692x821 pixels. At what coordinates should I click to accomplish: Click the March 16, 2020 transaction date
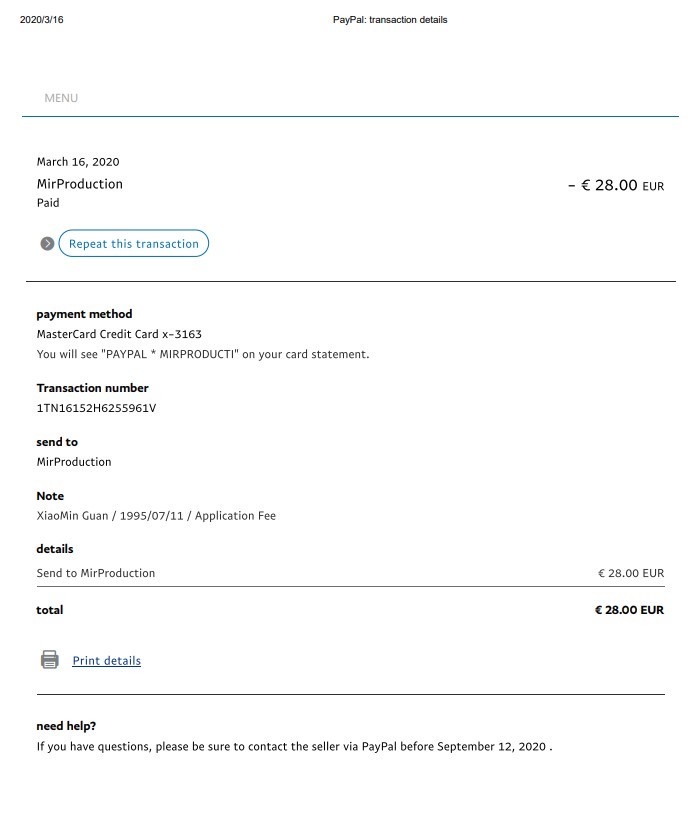coord(78,162)
